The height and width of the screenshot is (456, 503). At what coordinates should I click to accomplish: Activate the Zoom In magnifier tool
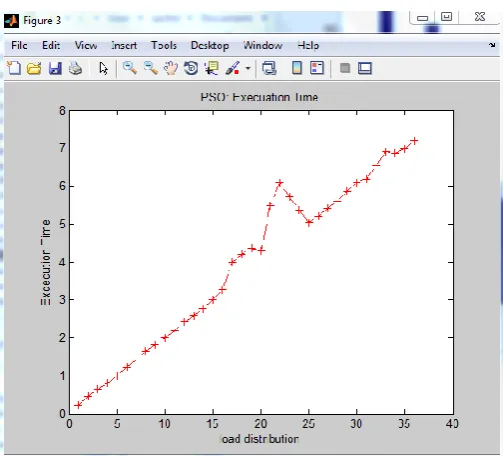coord(130,68)
